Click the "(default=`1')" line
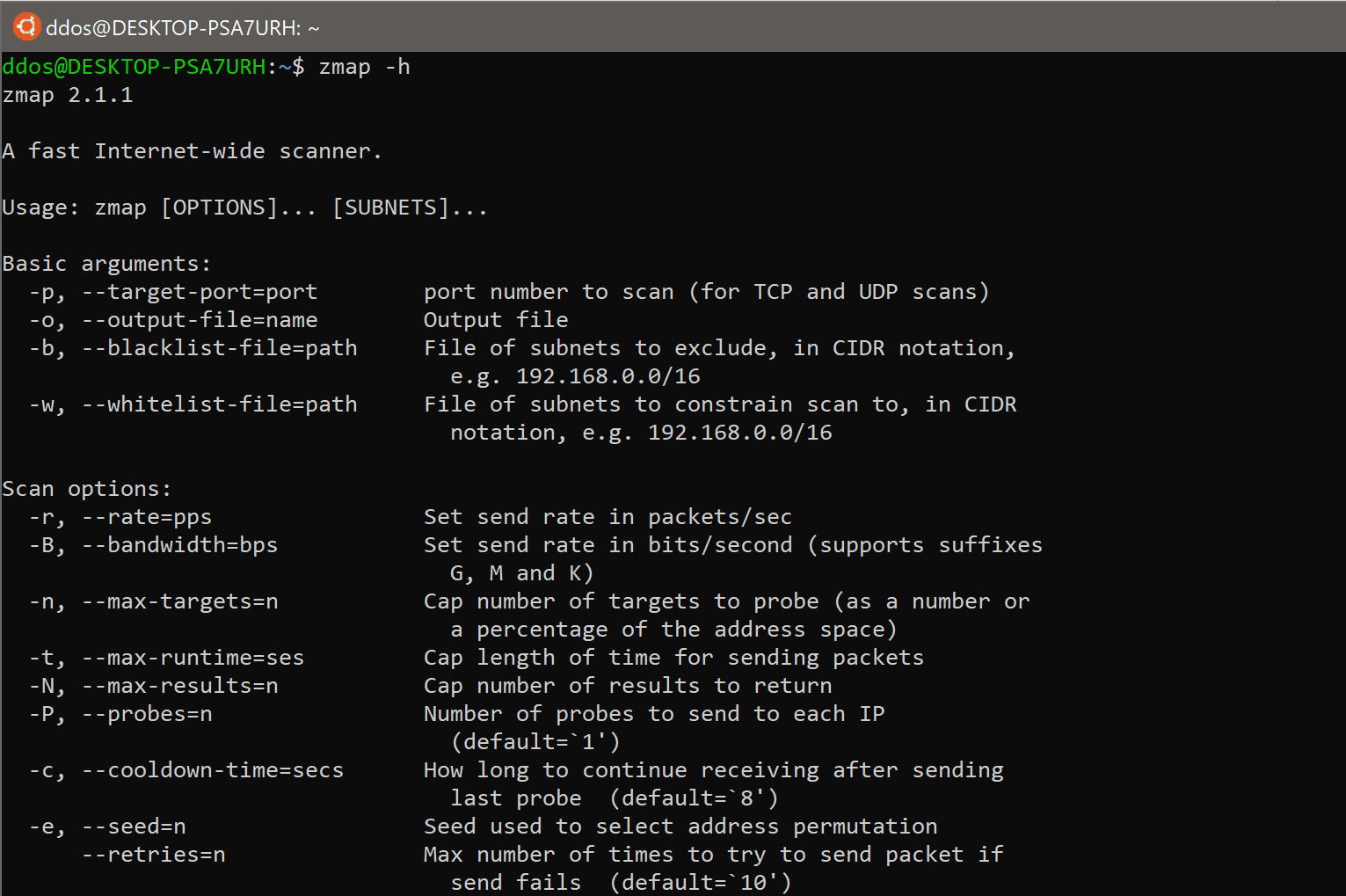Screen dimensions: 1346x896 535,742
